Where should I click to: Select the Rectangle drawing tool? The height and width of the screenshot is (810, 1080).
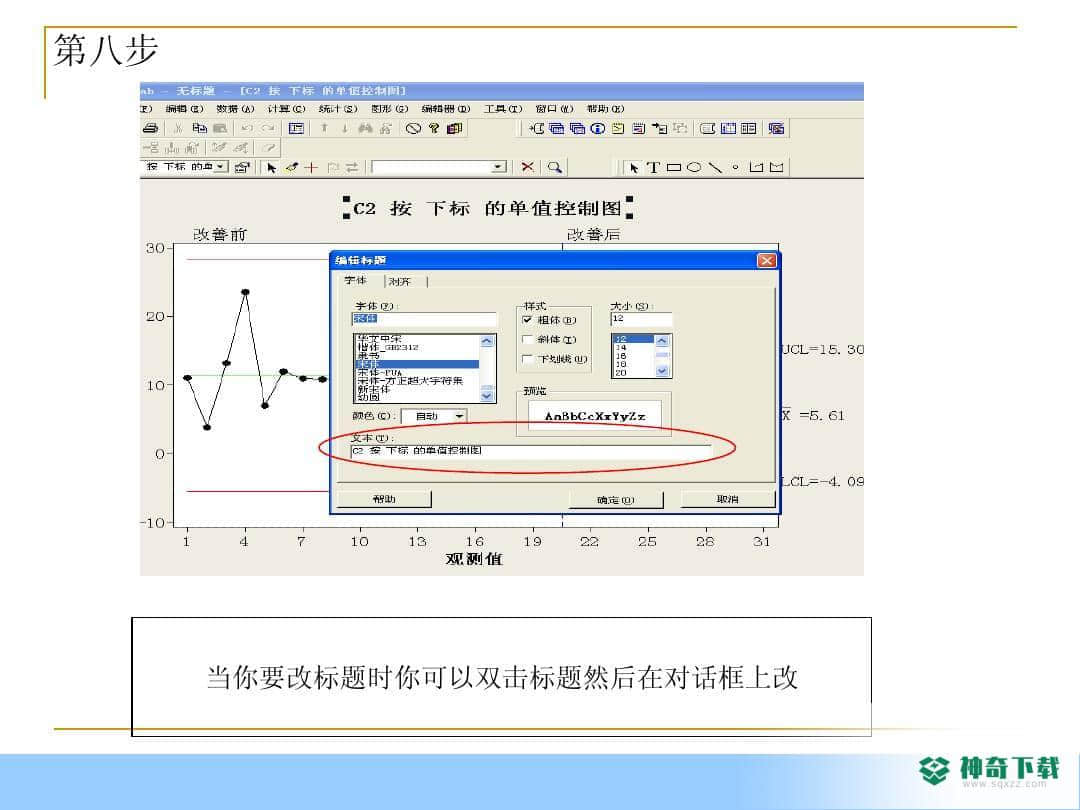pyautogui.click(x=674, y=167)
